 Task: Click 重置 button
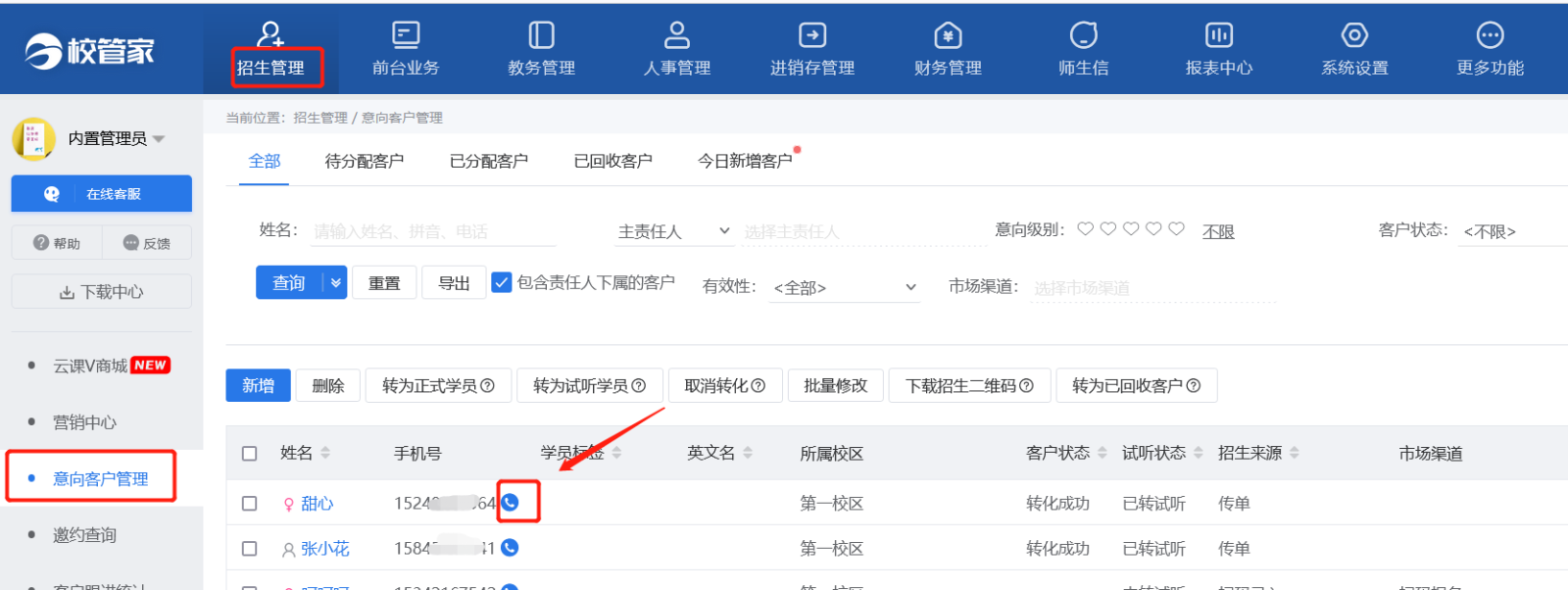[384, 282]
